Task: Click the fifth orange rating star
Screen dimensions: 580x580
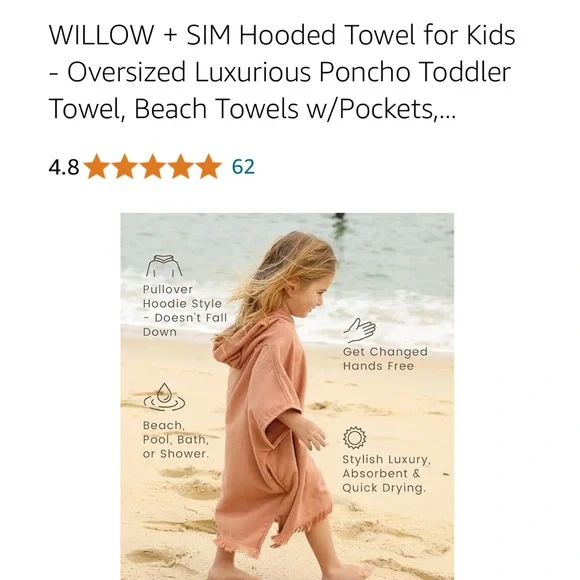Action: pos(208,166)
